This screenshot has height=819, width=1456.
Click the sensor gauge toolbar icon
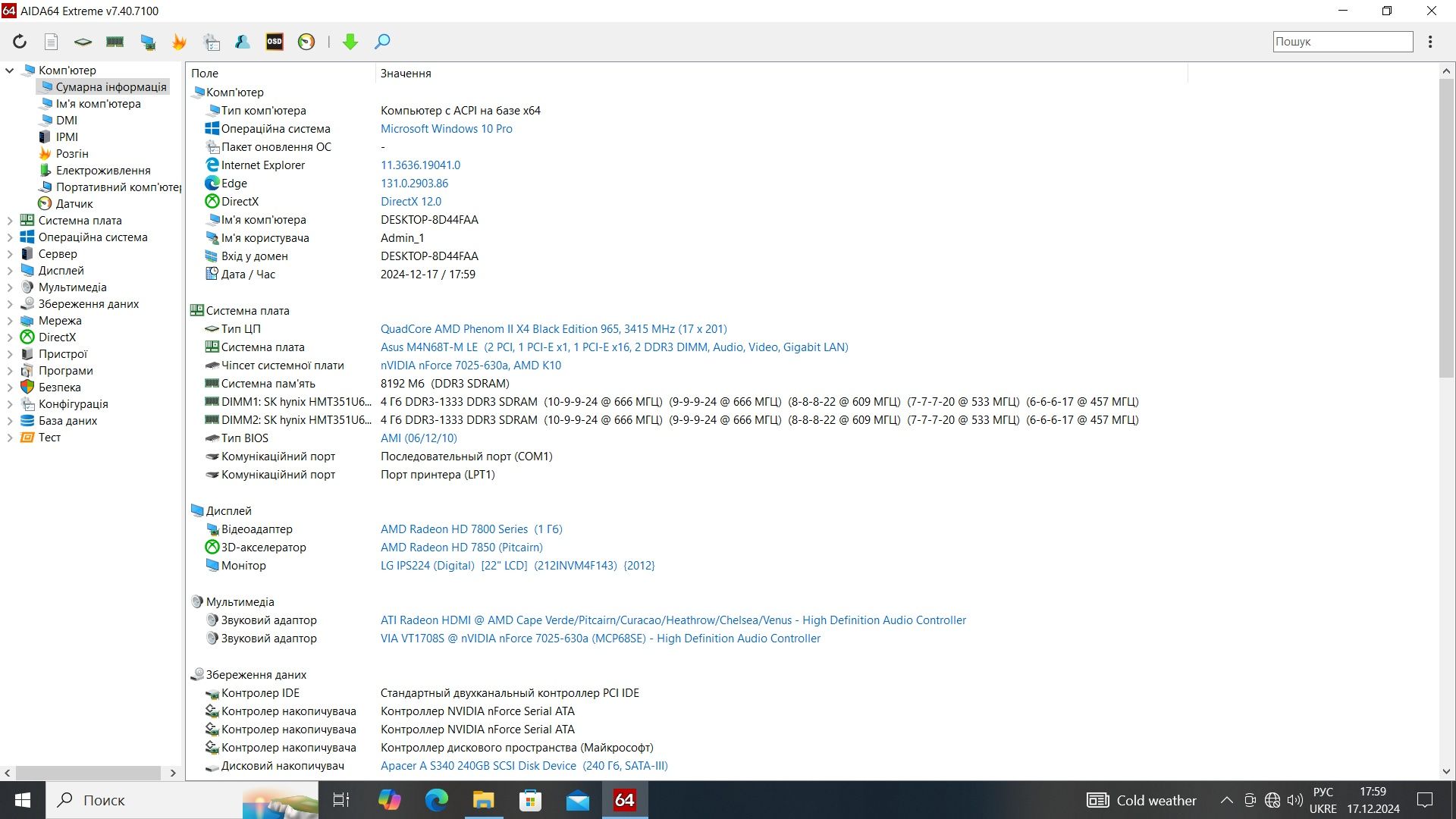coord(306,42)
